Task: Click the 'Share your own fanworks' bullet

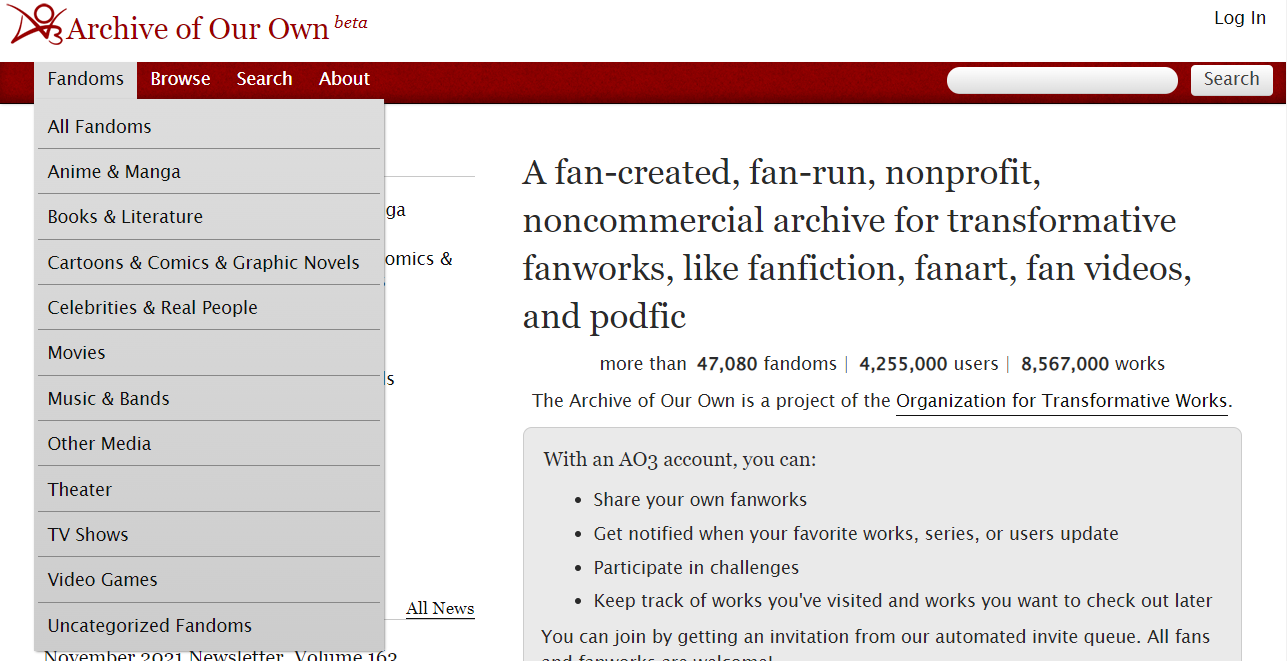Action: click(x=700, y=500)
